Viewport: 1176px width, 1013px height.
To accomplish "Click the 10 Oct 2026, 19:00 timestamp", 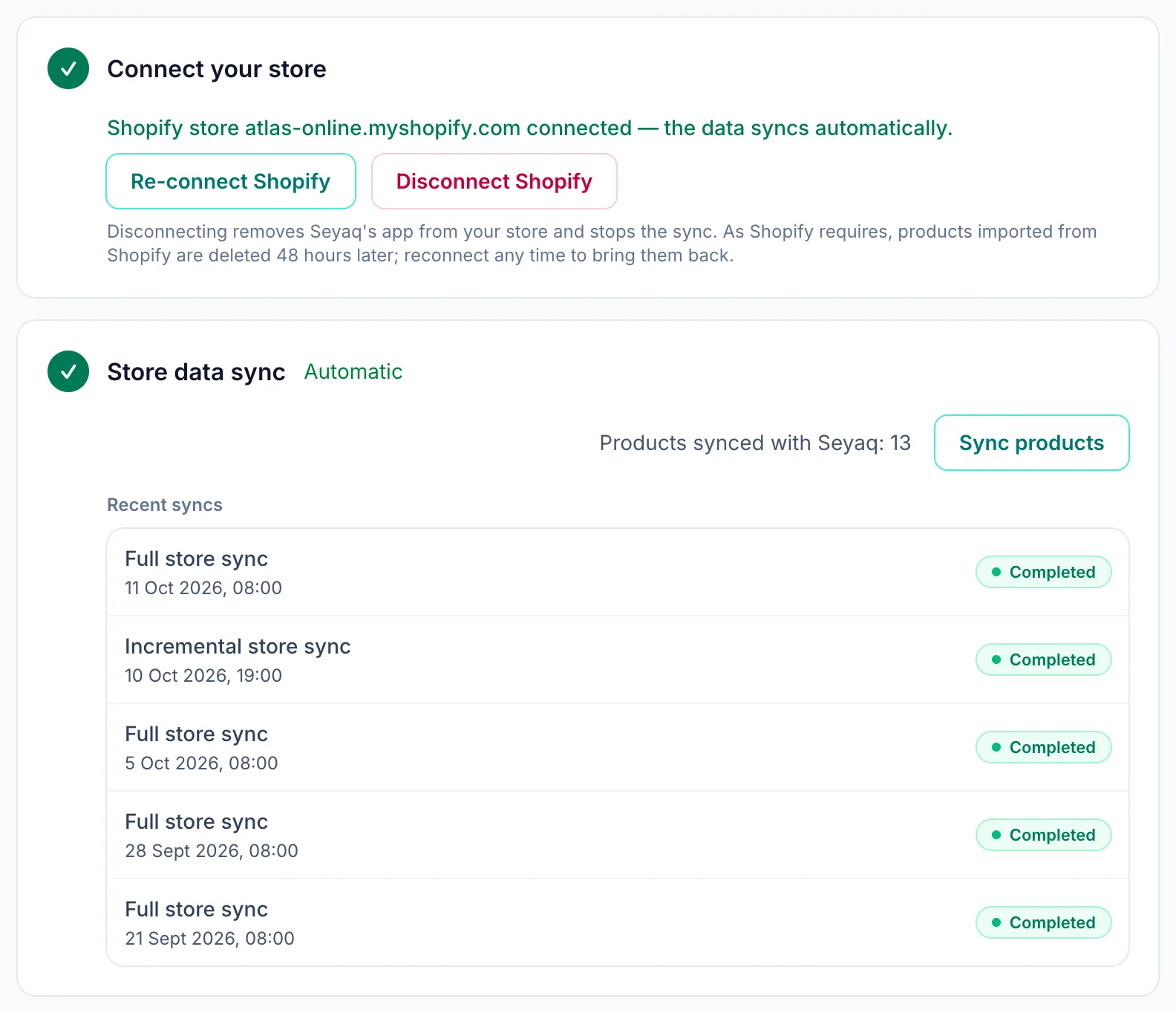I will pos(203,675).
